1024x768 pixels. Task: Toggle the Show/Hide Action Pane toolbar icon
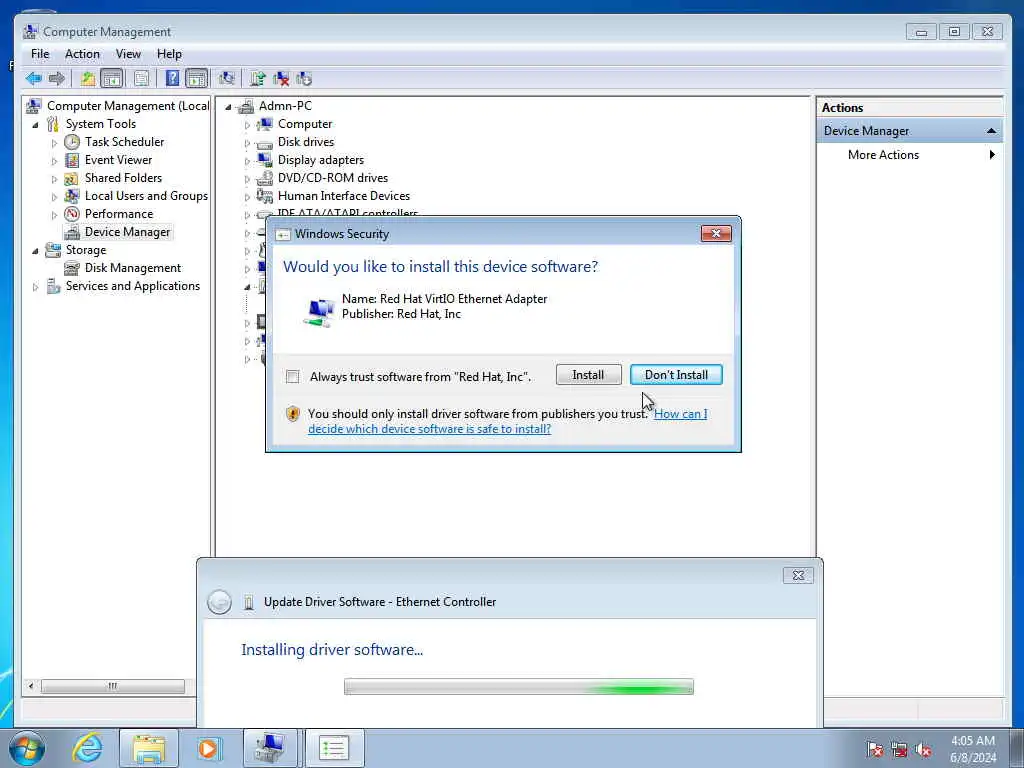pos(197,79)
